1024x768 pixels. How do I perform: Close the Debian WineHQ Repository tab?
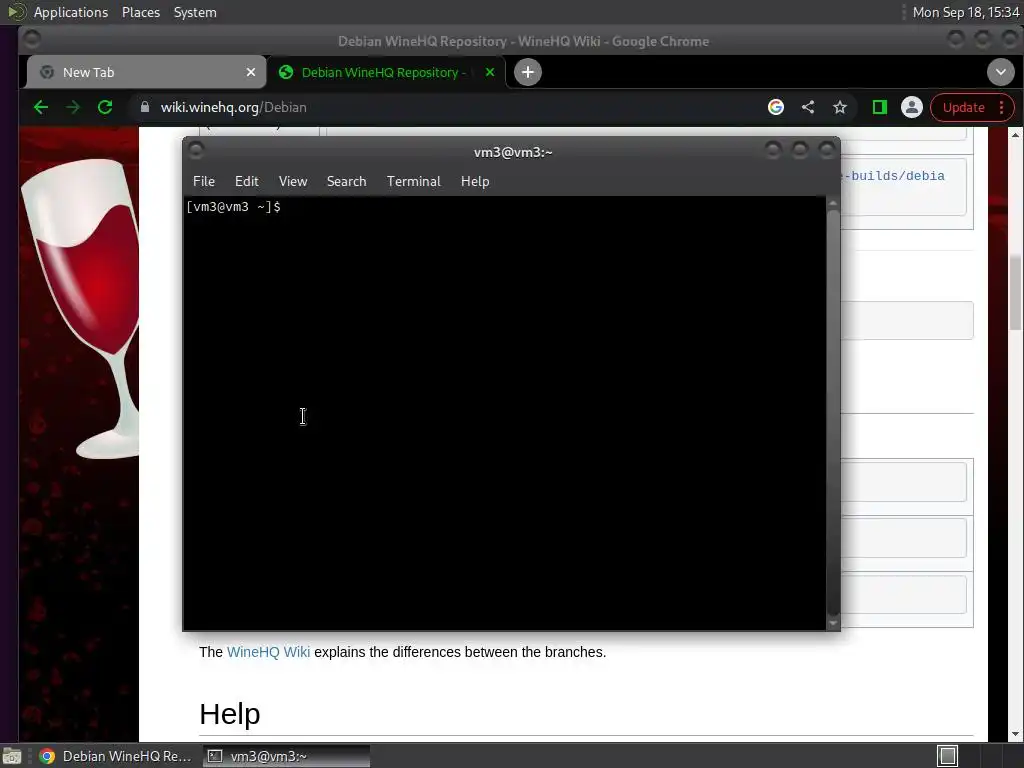pos(490,72)
